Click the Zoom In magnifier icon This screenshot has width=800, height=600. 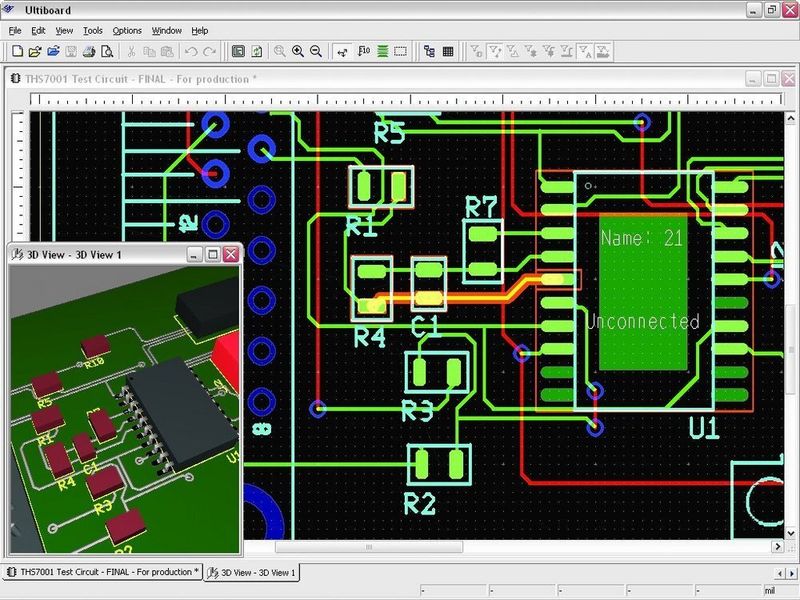pyautogui.click(x=298, y=51)
